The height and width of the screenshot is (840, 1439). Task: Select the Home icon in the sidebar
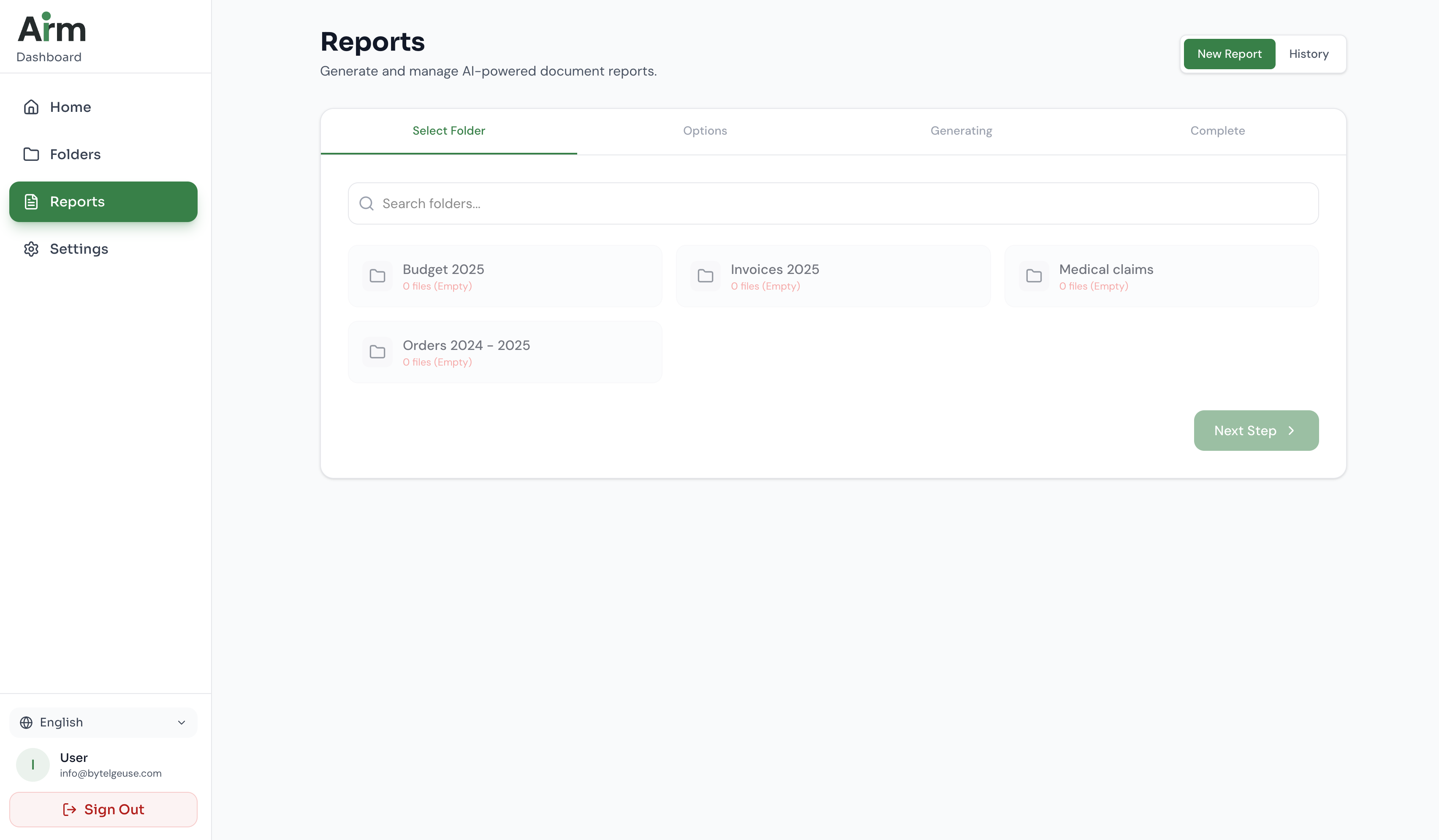coord(31,107)
